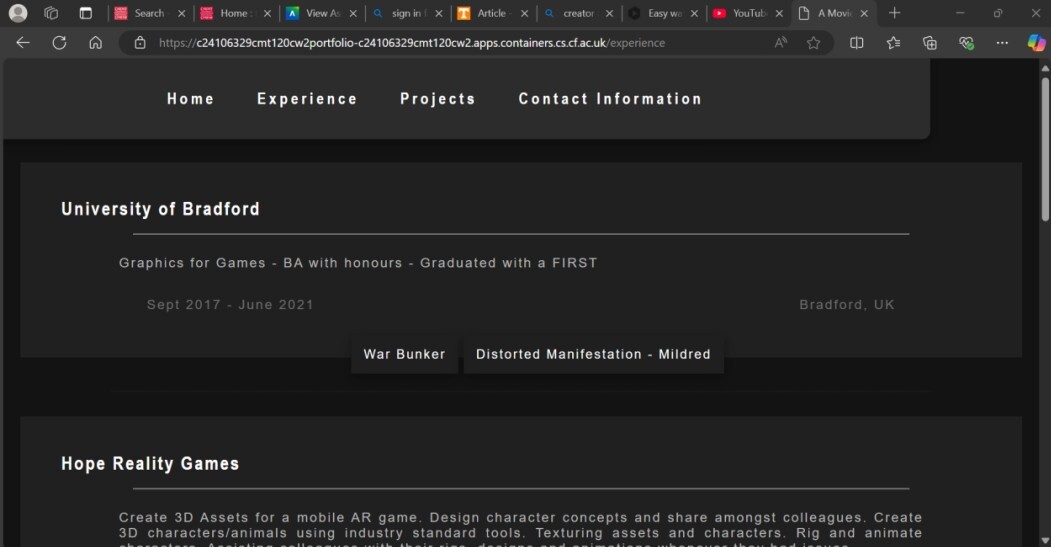Go back with the back arrow

tap(23, 43)
